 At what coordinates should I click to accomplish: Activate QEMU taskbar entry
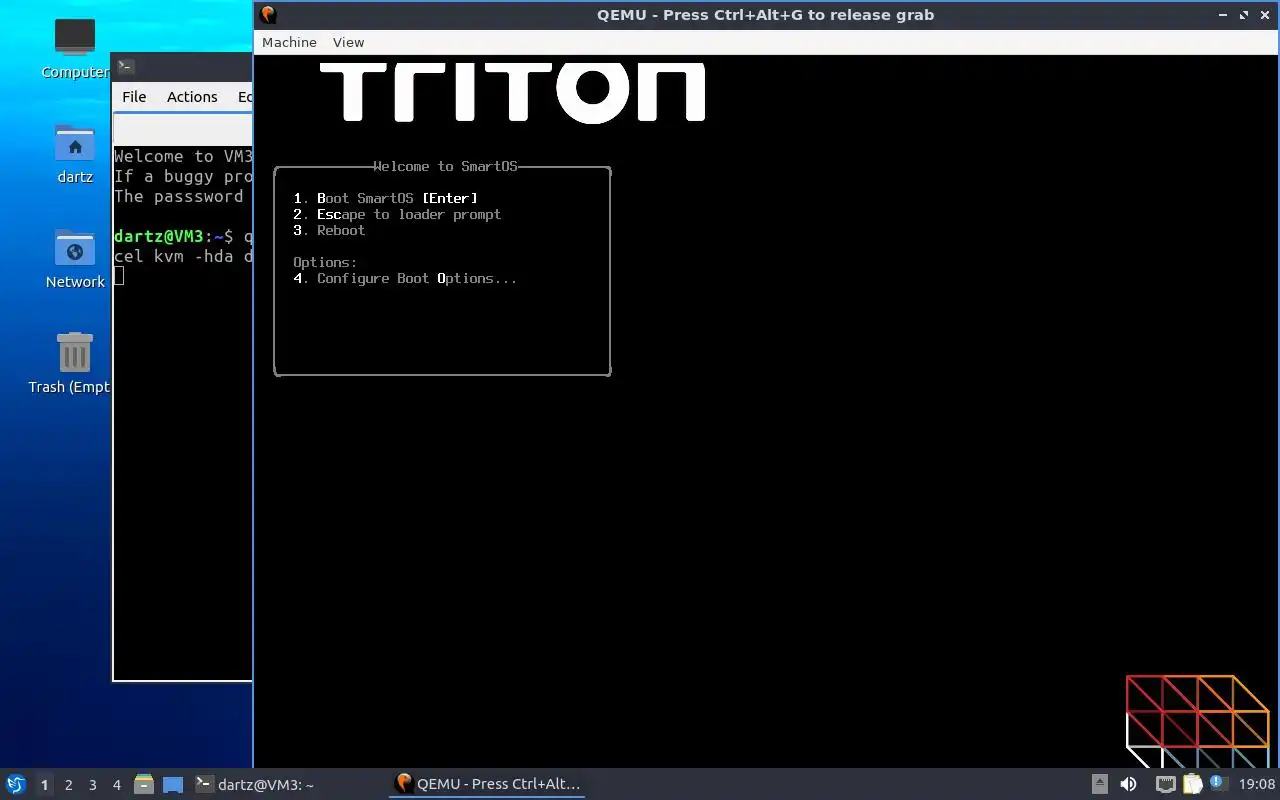pyautogui.click(x=487, y=784)
